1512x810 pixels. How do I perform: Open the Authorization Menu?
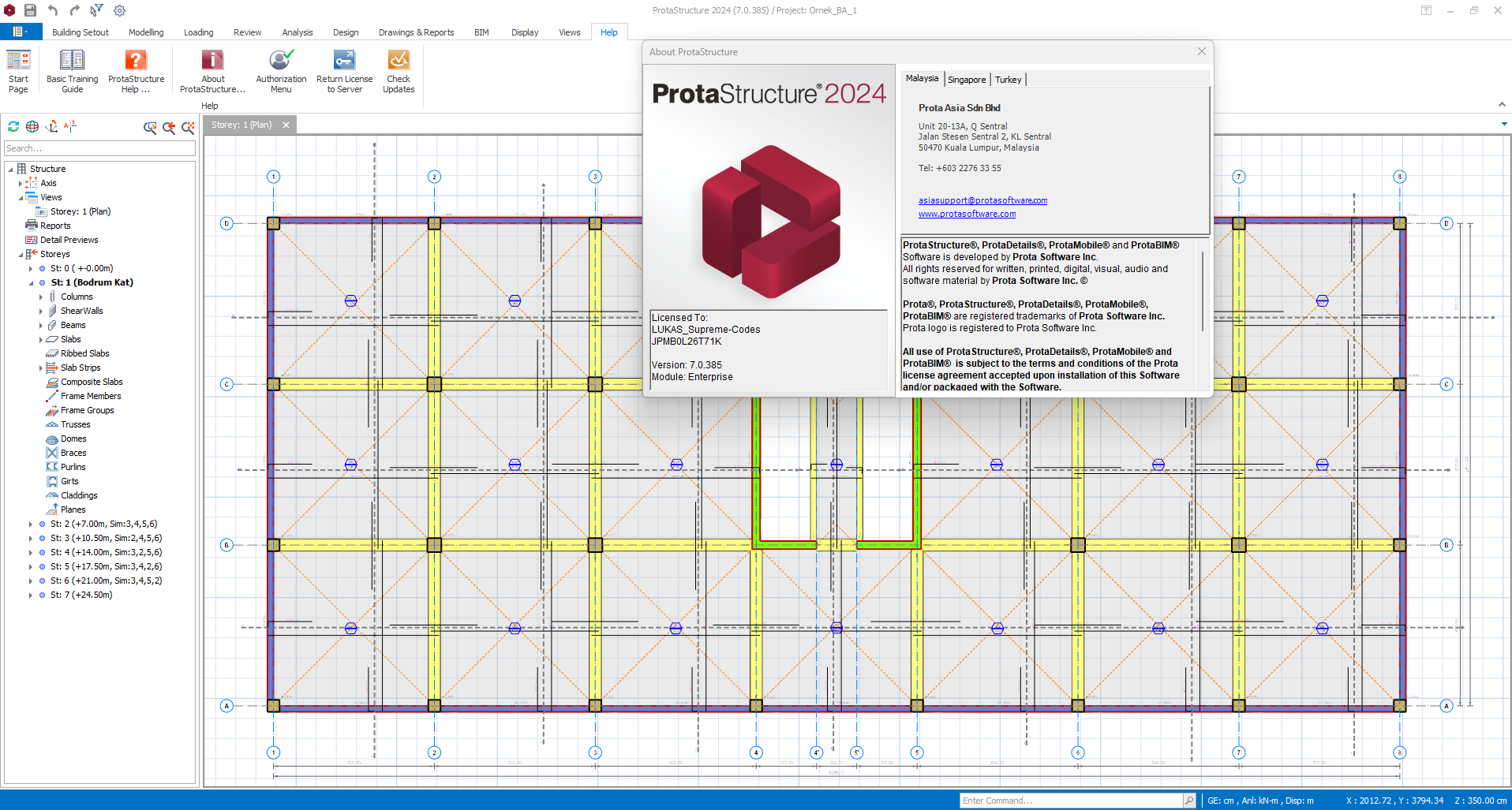(280, 69)
